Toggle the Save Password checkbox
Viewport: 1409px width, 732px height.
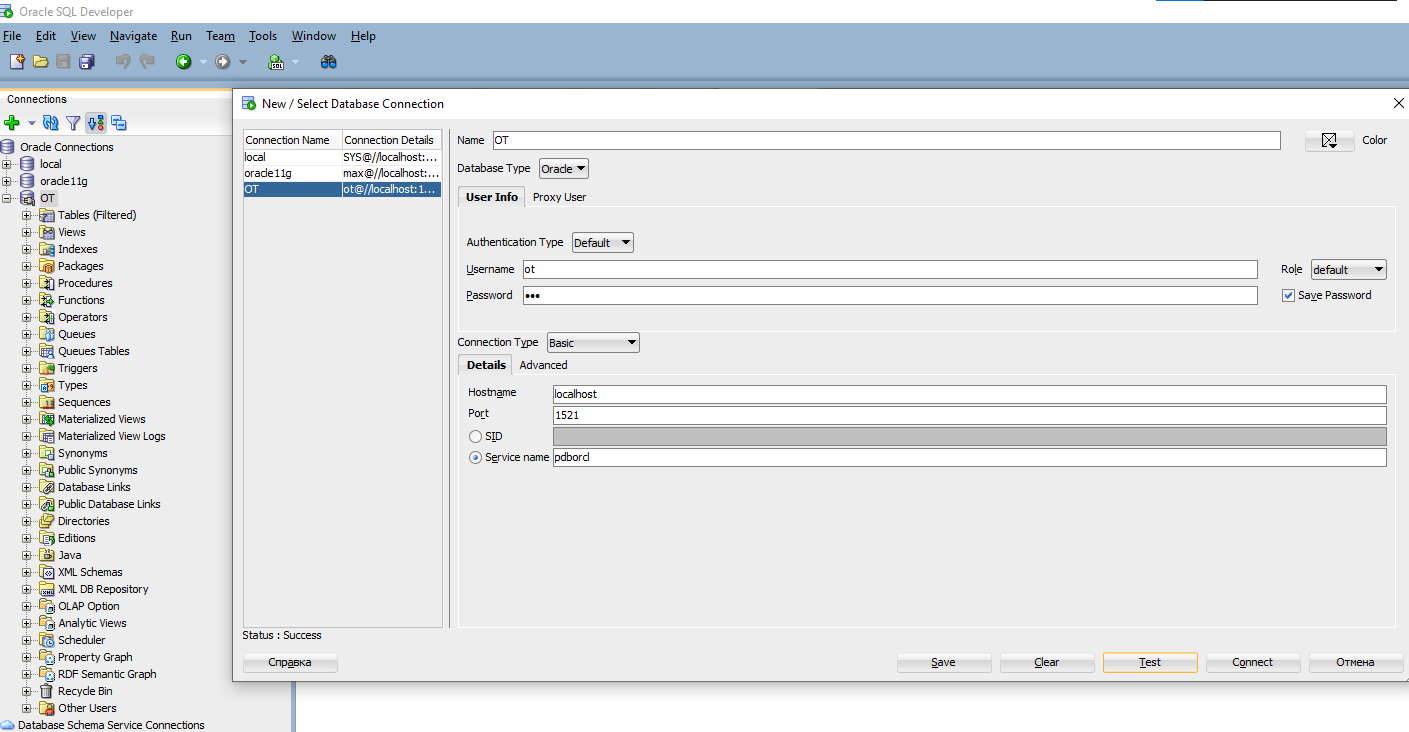[1289, 295]
